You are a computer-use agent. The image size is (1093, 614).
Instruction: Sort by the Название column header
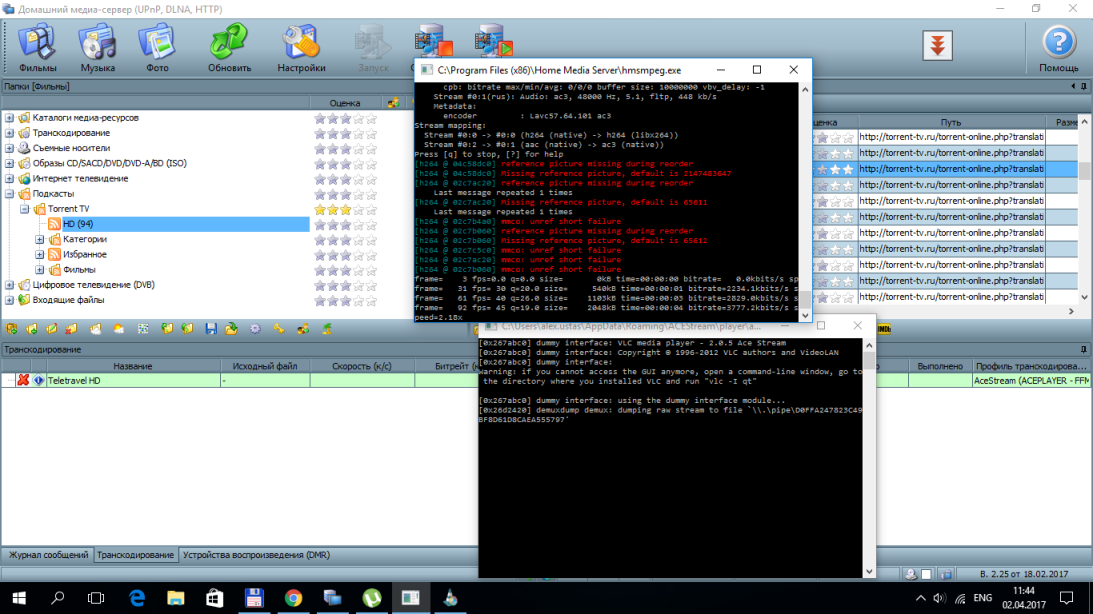point(132,366)
